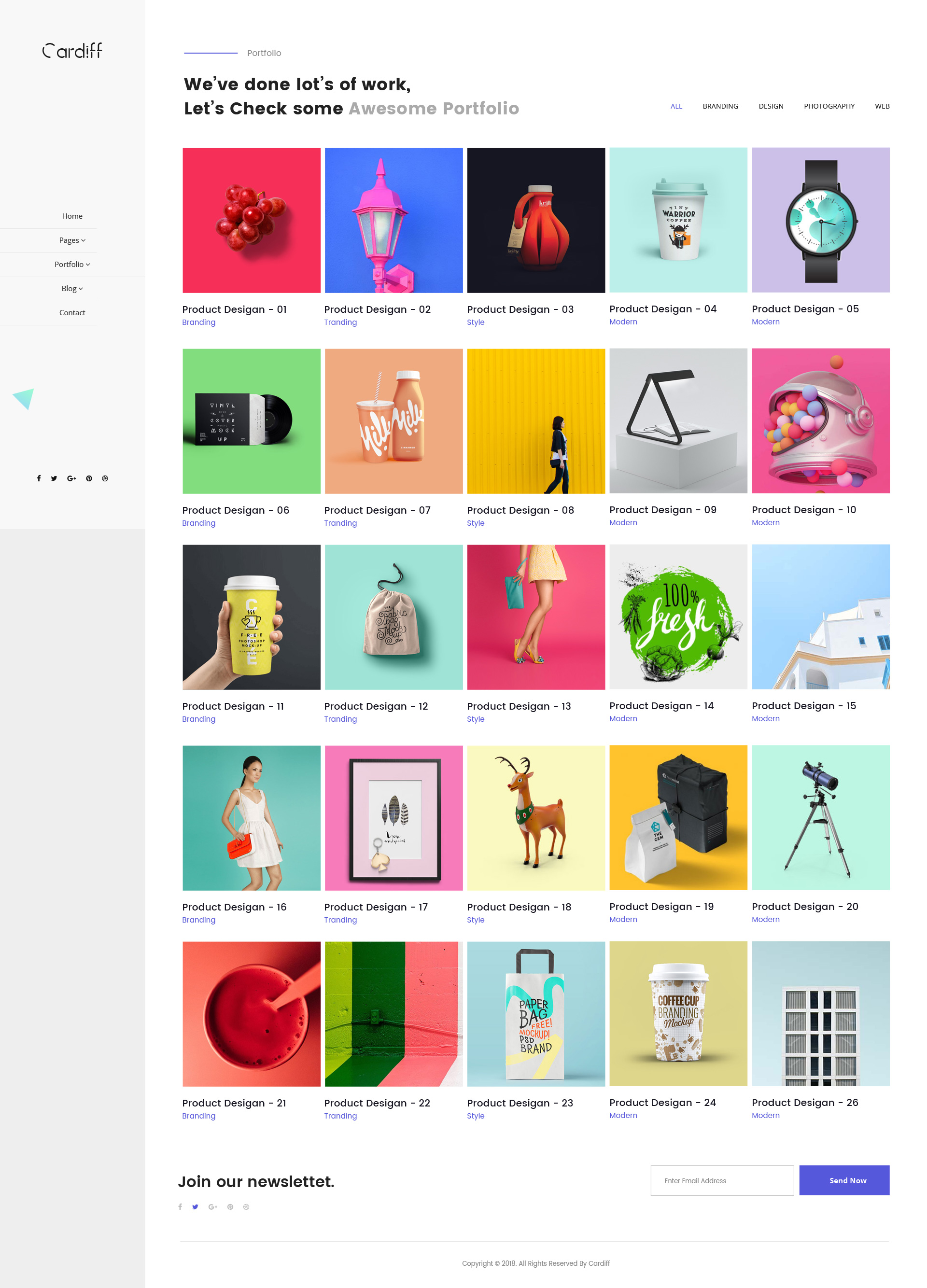Screen dimensions: 927x1288
Task: Click the sidebar Pinterest icon
Action: pyautogui.click(x=89, y=478)
